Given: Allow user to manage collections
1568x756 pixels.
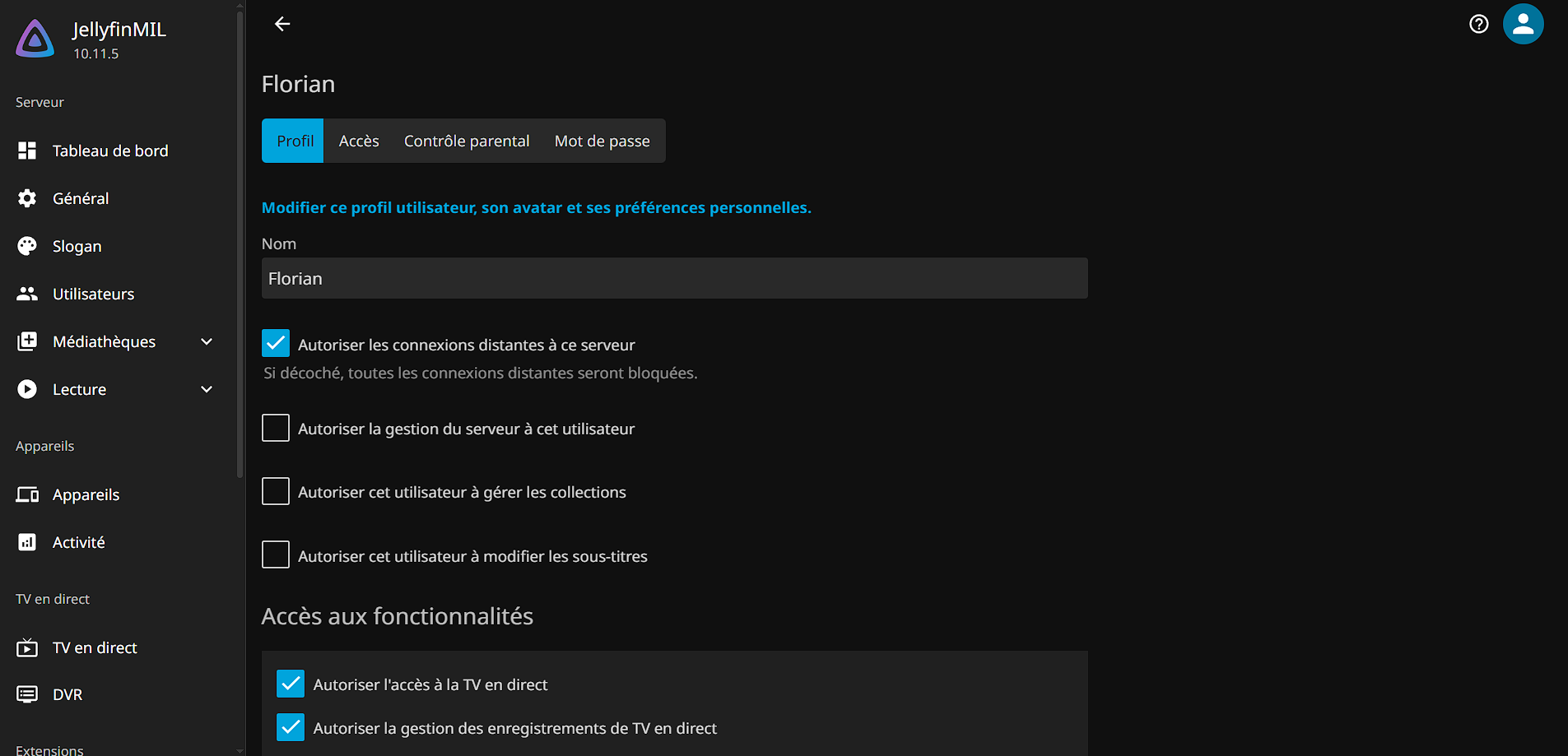Looking at the screenshot, I should pos(276,491).
